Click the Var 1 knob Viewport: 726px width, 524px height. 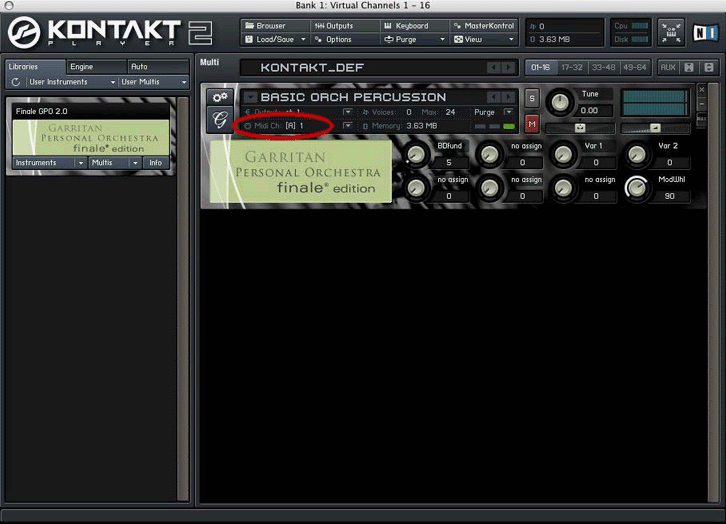pos(563,154)
